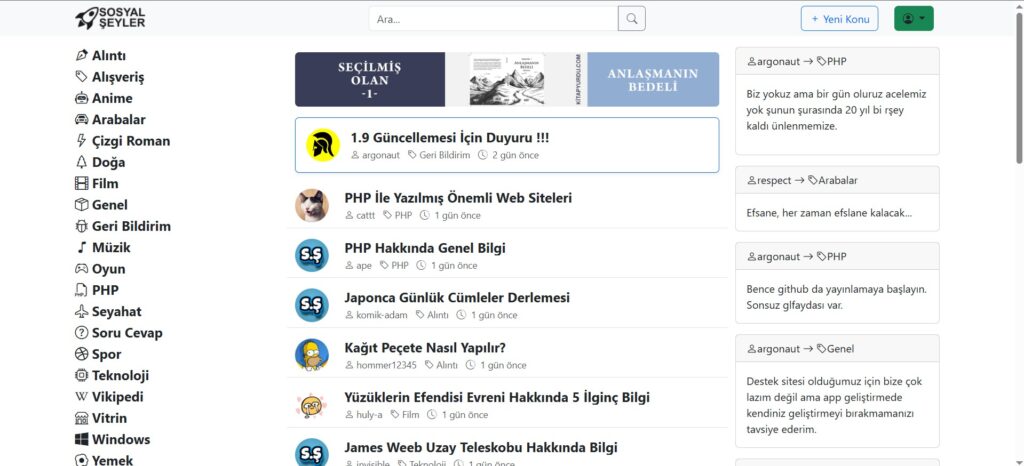Viewport: 1024px width, 466px height.
Task: Open the Seyahat airplane icon category
Action: coord(82,312)
